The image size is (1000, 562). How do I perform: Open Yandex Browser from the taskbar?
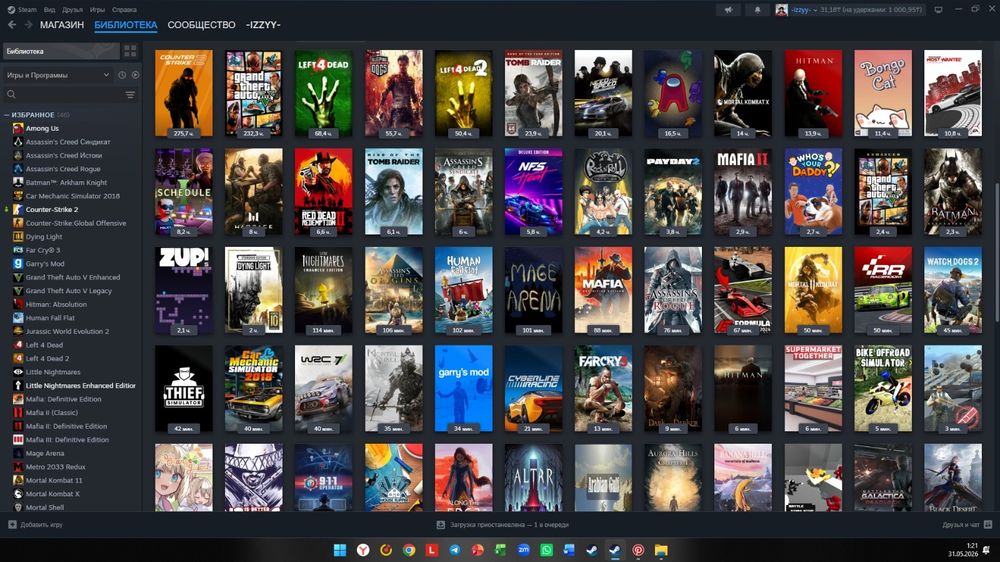coord(363,550)
